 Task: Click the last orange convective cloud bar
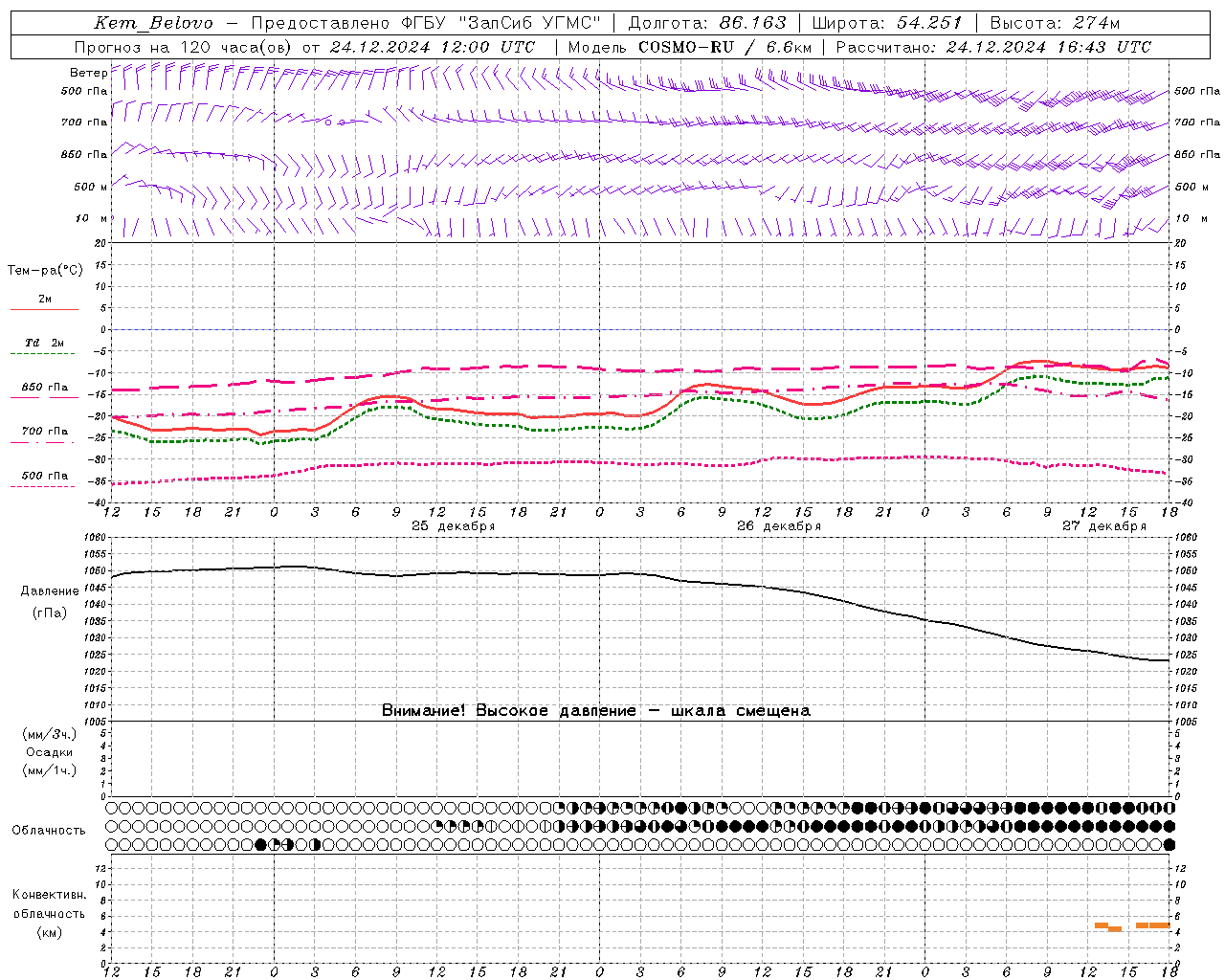click(1160, 925)
